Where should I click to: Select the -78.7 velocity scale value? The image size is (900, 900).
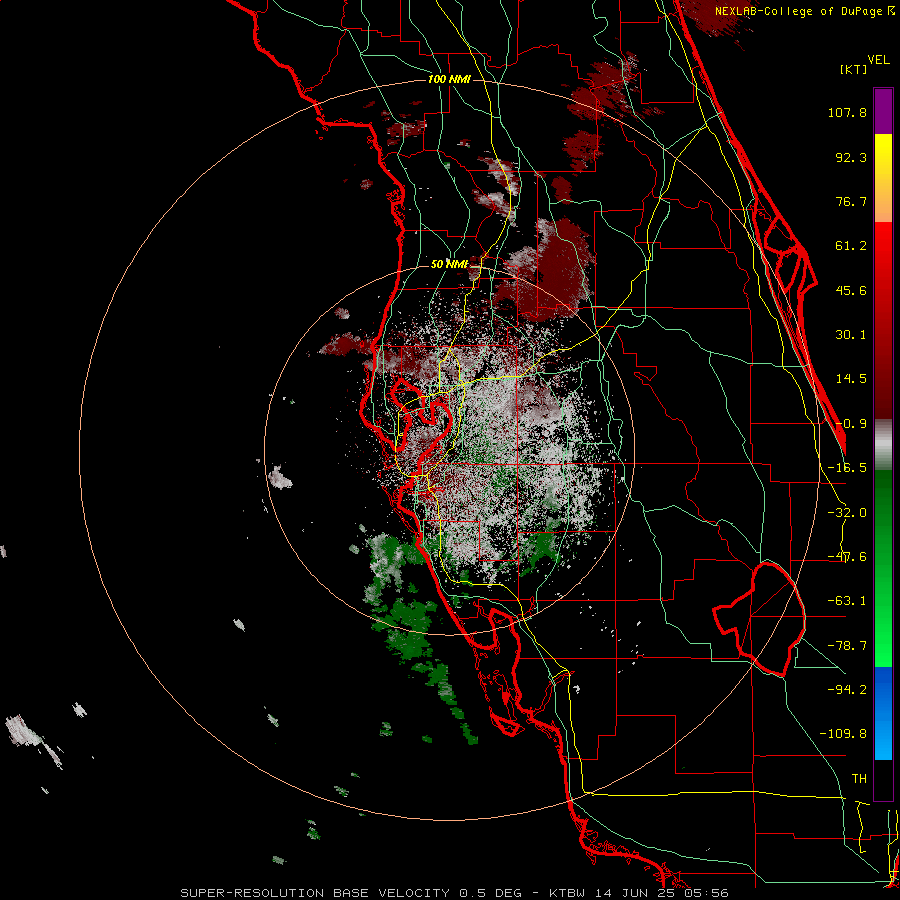pos(847,646)
